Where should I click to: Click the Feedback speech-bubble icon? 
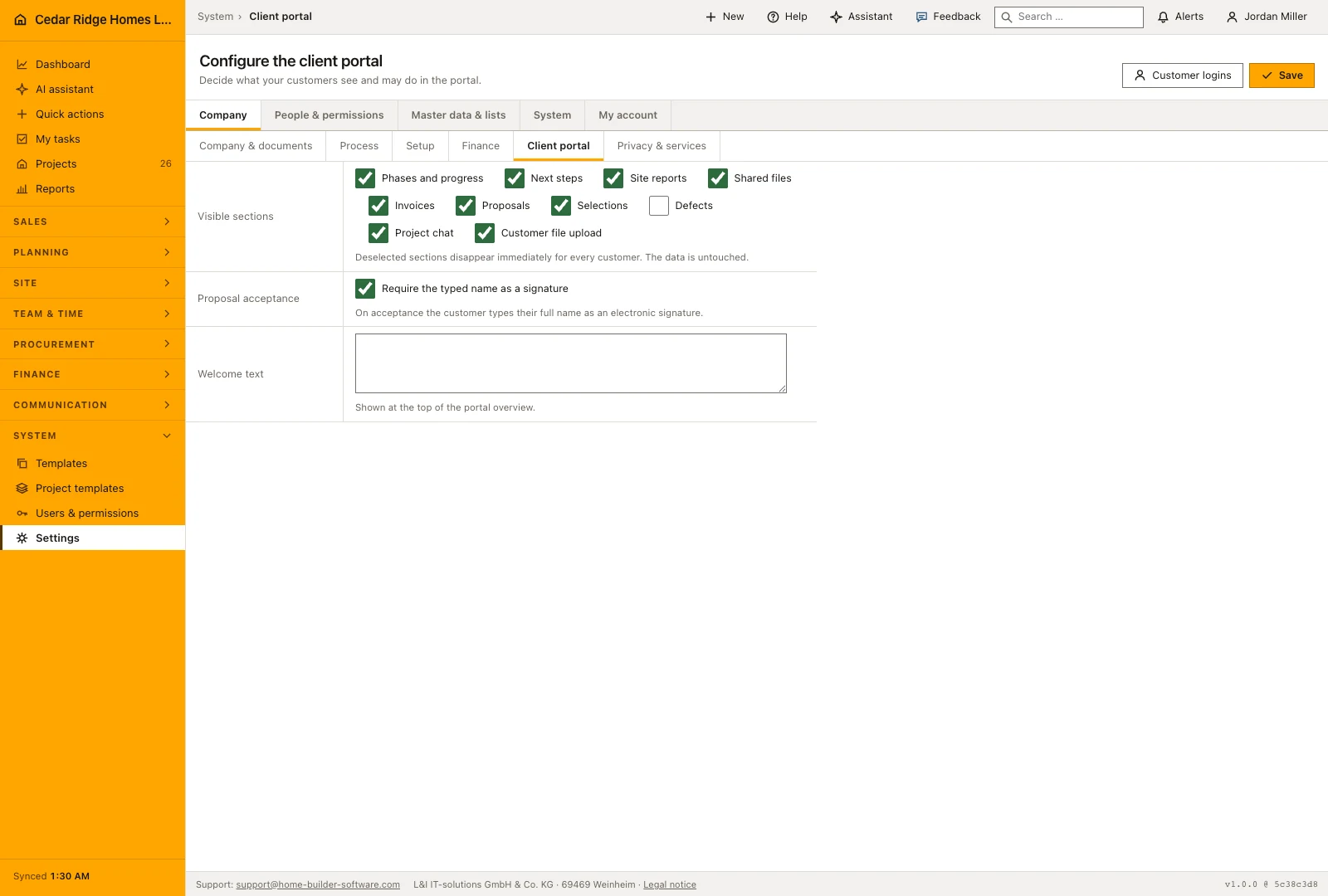point(921,17)
